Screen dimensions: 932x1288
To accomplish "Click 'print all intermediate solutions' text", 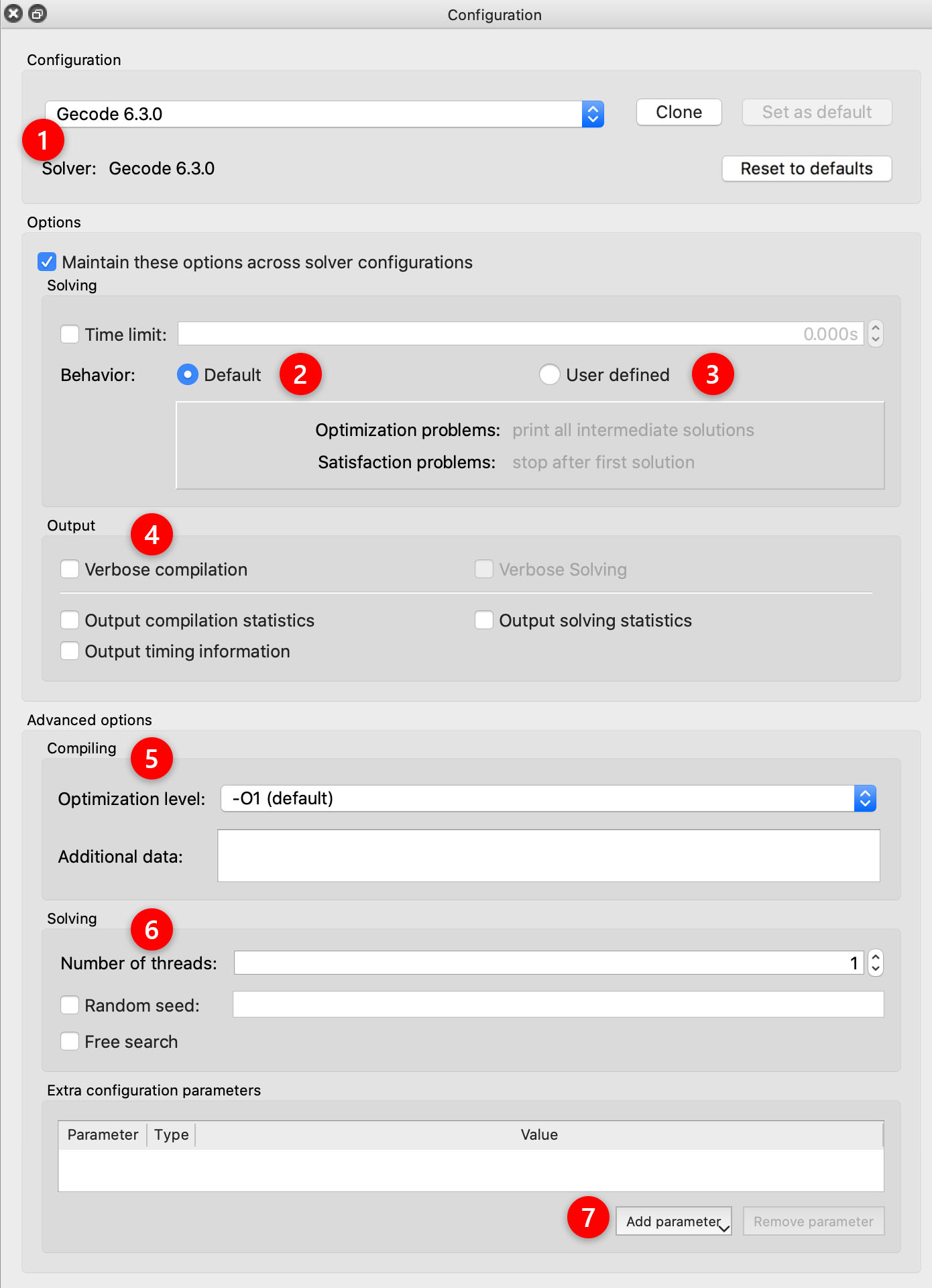I will (633, 430).
